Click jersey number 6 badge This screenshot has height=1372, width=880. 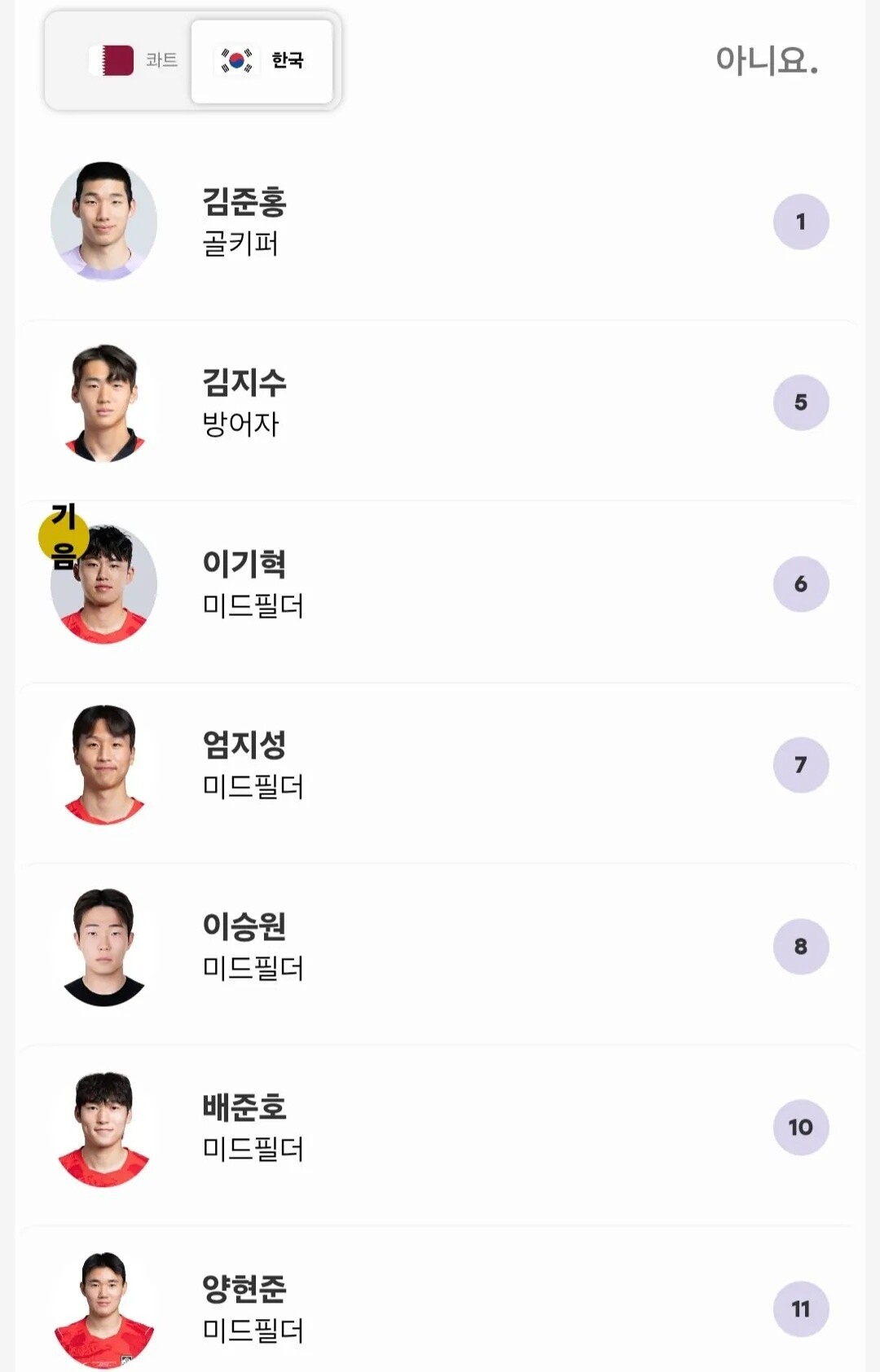[x=801, y=584]
